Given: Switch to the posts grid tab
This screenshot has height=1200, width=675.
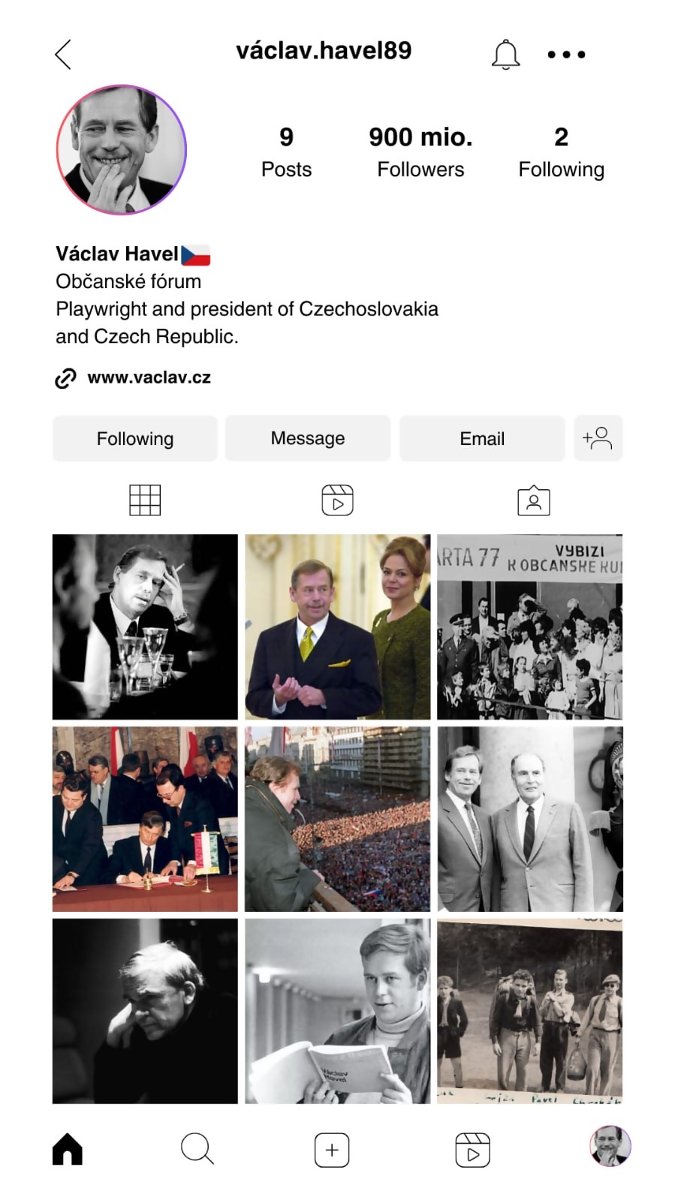Looking at the screenshot, I should [x=145, y=500].
